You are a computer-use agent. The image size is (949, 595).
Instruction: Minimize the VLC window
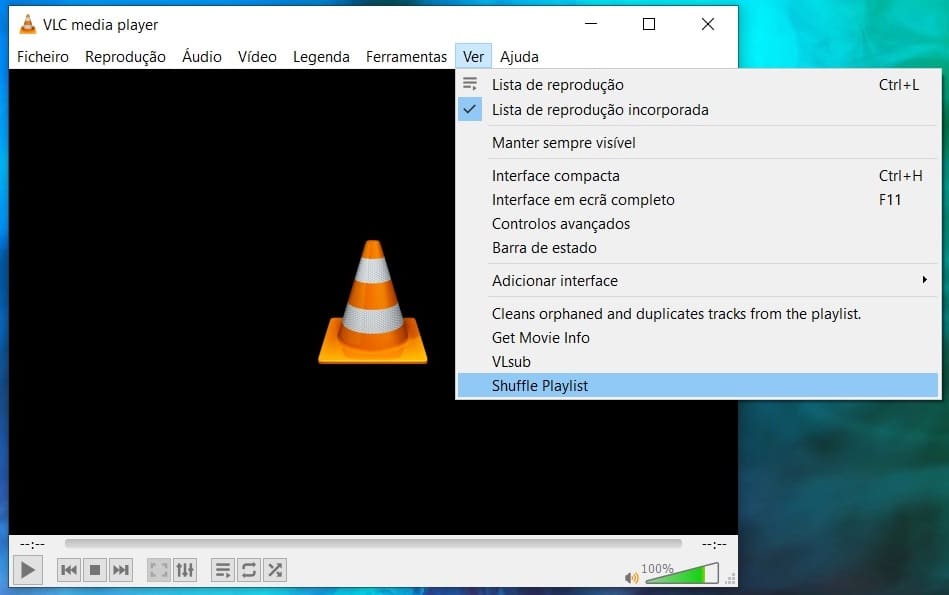(x=591, y=24)
